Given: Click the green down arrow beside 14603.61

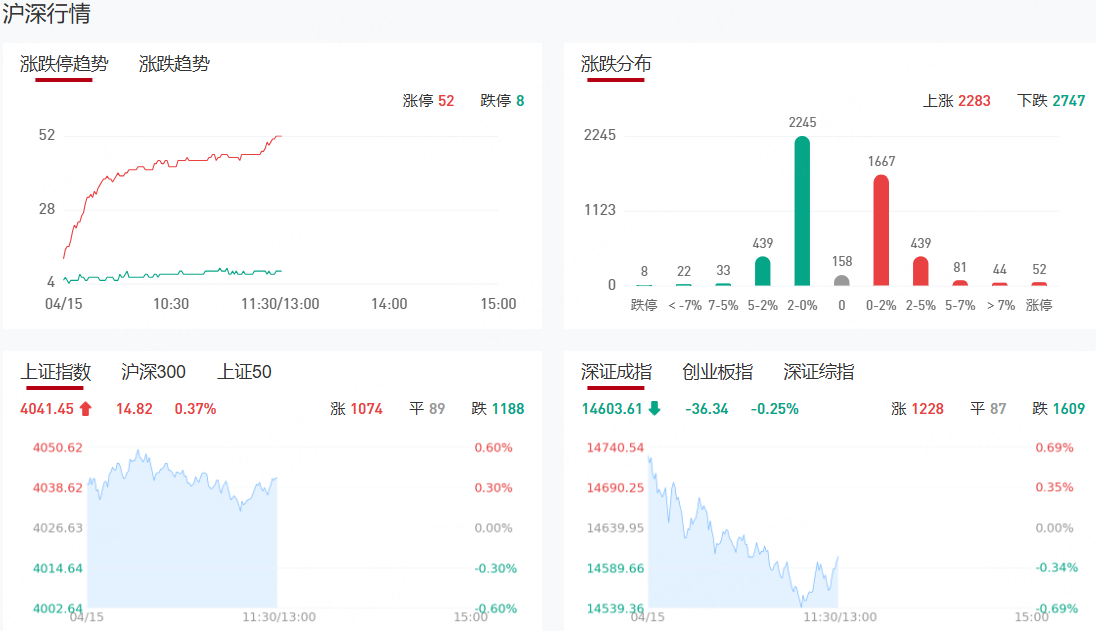Looking at the screenshot, I should point(654,408).
